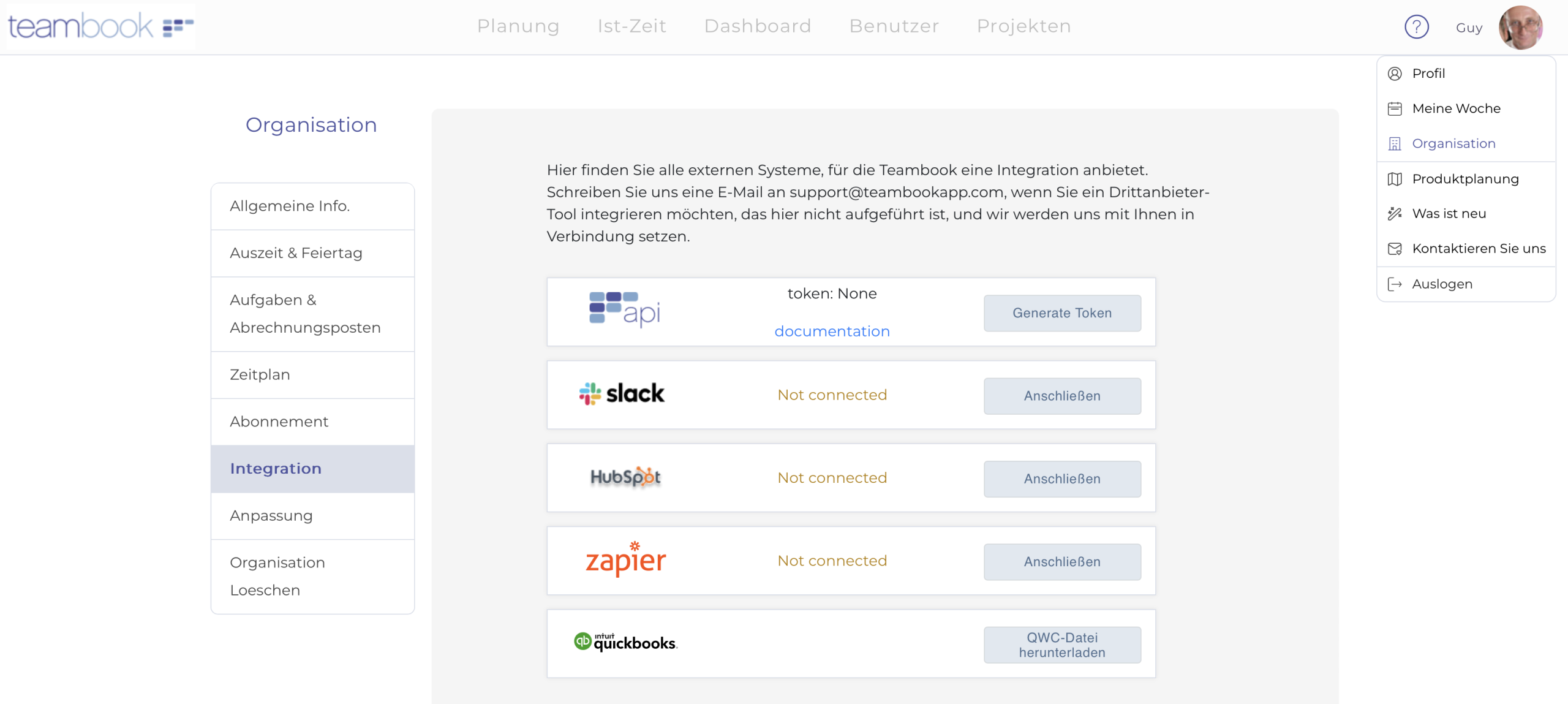Click the Teambook logo

(100, 26)
